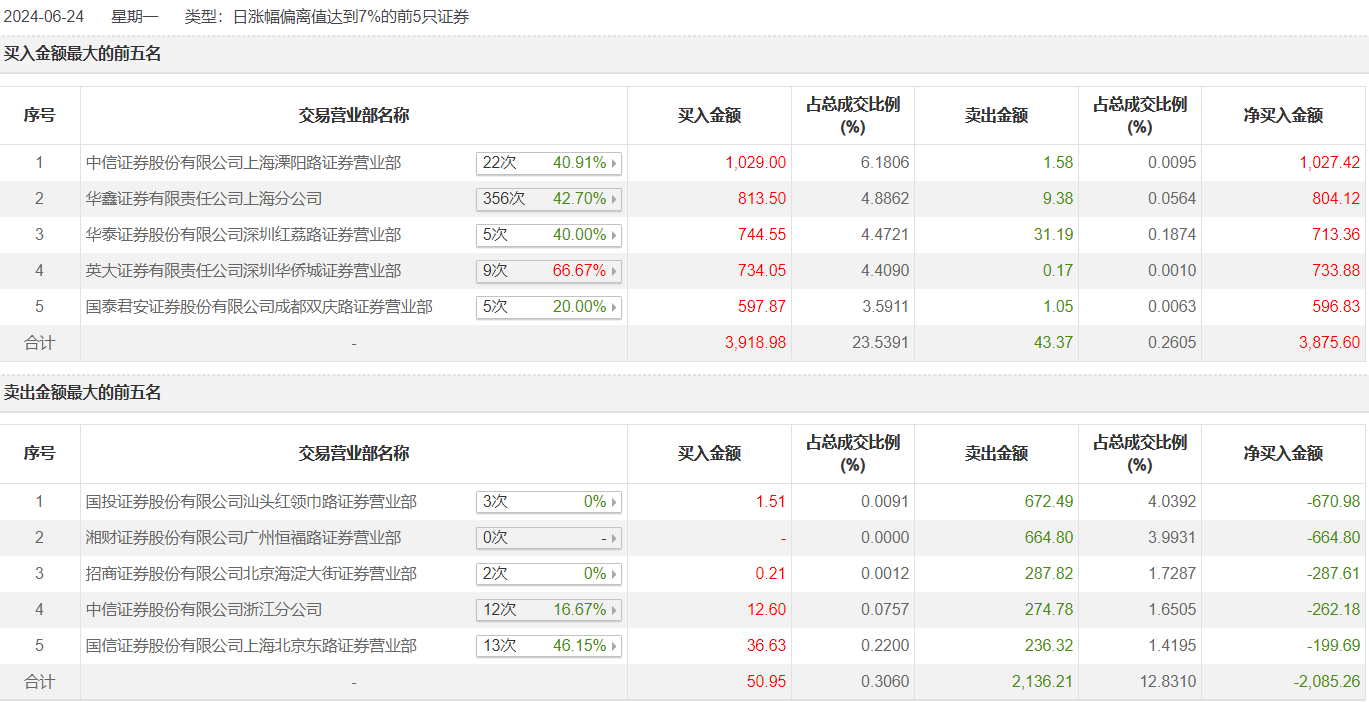Click ratio value 6.1806
The height and width of the screenshot is (702, 1369).
click(885, 163)
